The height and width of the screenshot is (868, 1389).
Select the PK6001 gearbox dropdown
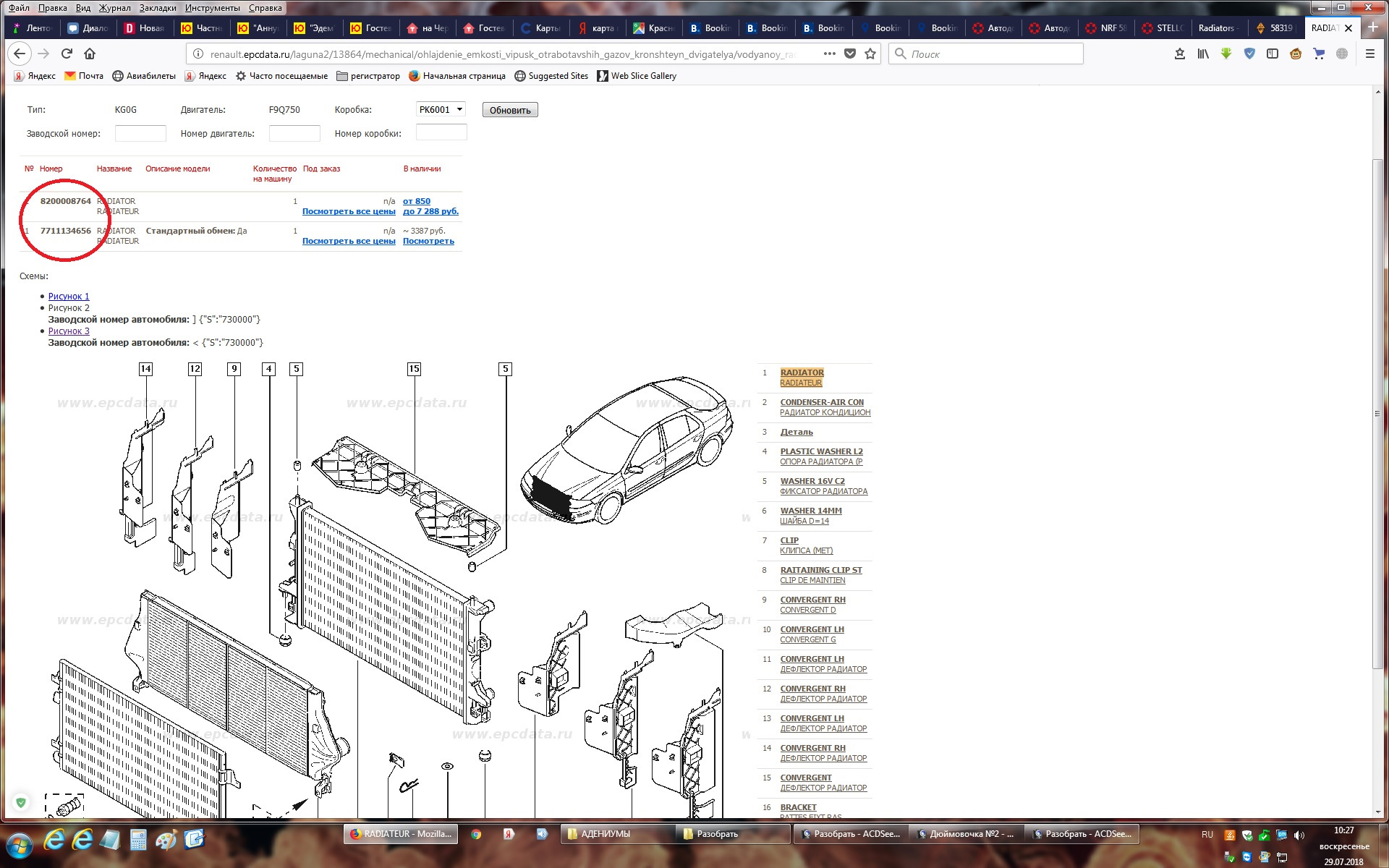point(439,109)
